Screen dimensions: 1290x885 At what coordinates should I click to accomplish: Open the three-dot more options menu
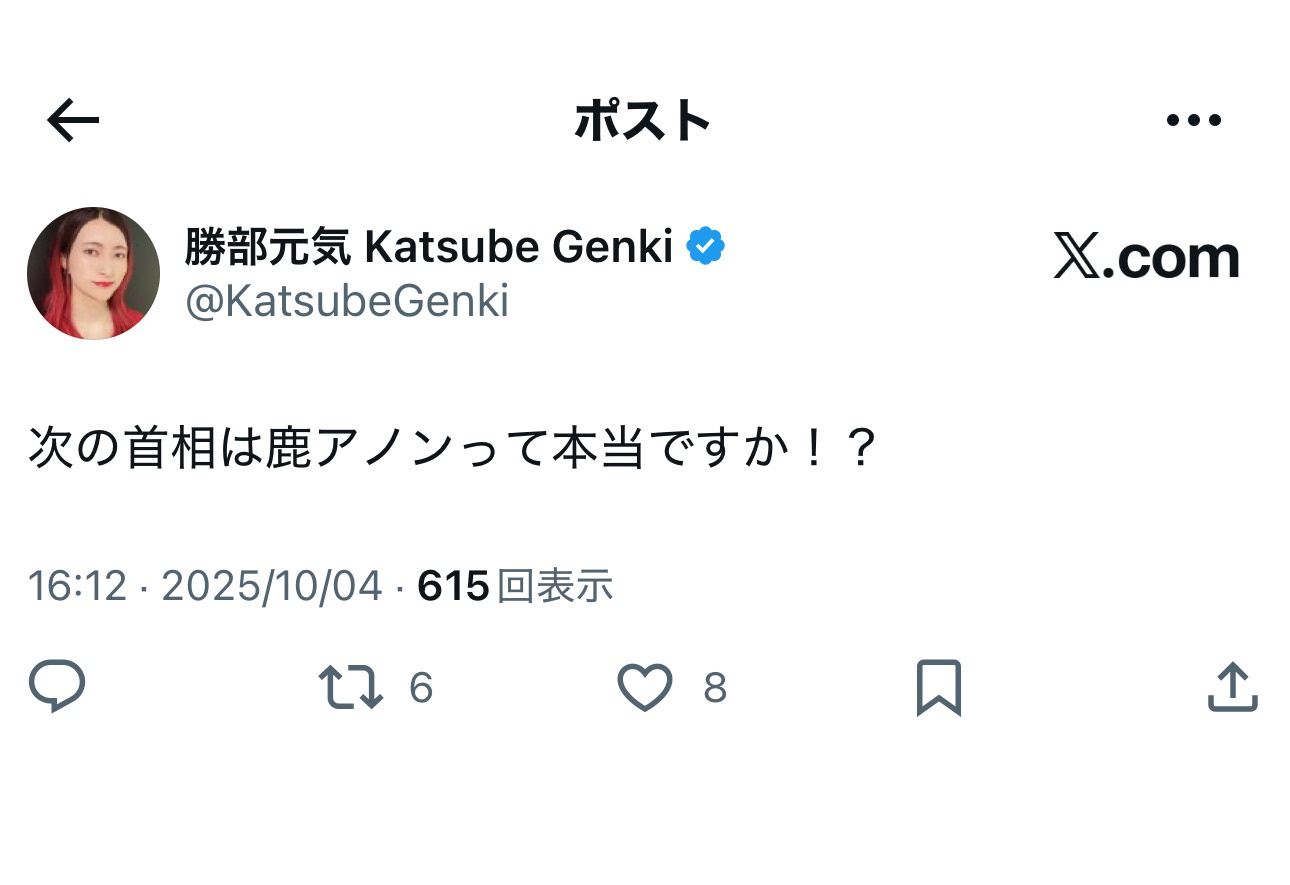pyautogui.click(x=1194, y=121)
